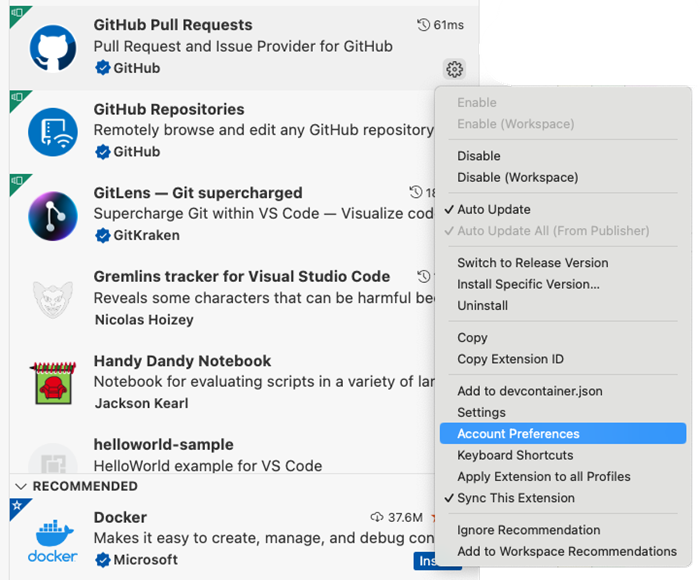Toggle Sync This Extension option
This screenshot has height=580, width=700.
pyautogui.click(x=515, y=498)
